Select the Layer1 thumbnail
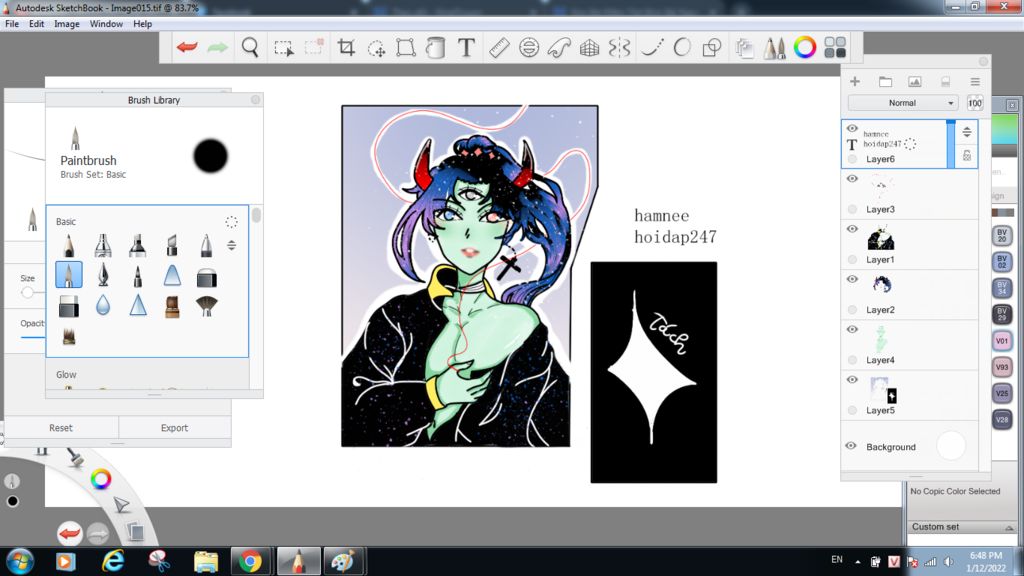The height and width of the screenshot is (576, 1024). click(881, 238)
